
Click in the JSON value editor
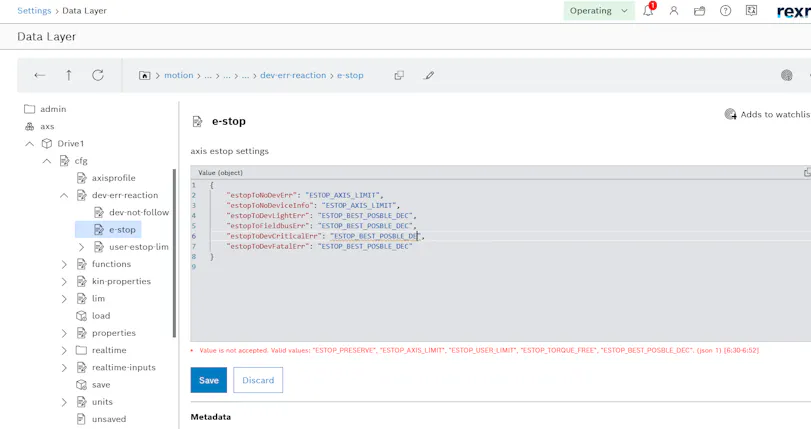click(x=501, y=260)
